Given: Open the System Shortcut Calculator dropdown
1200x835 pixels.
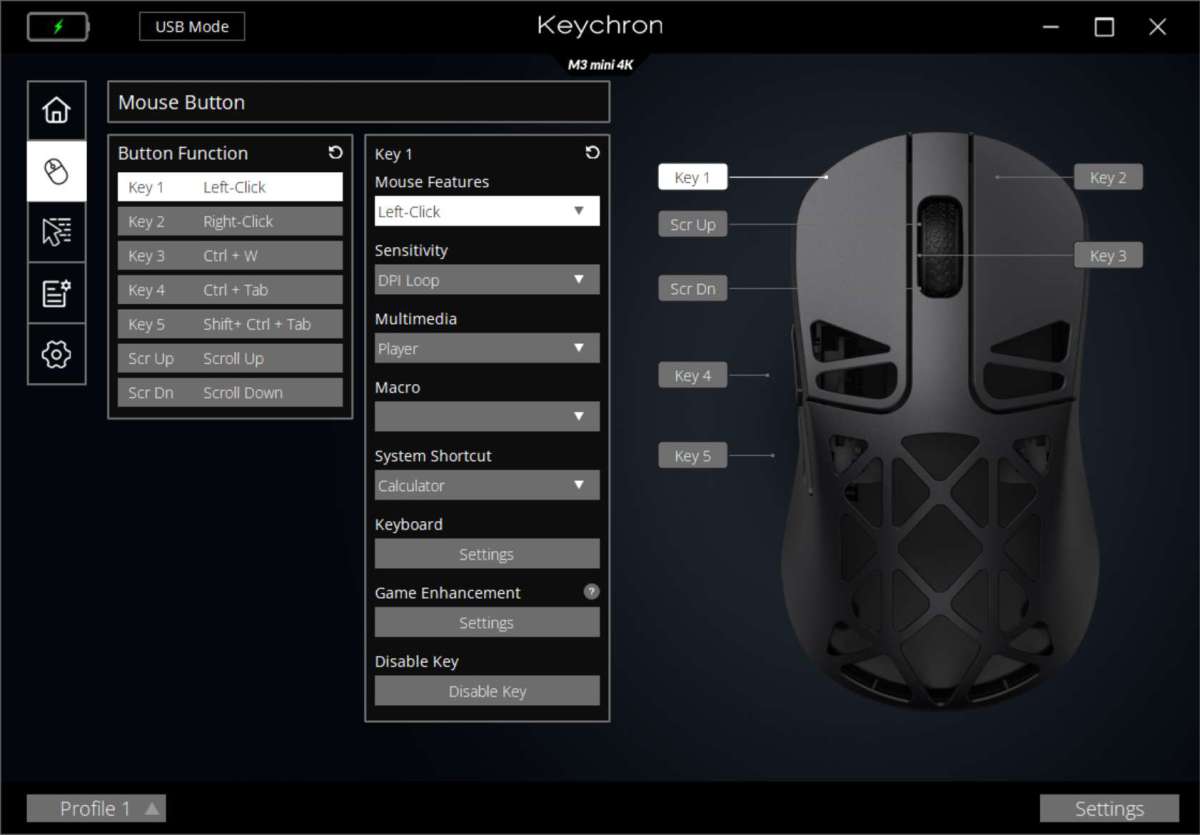Looking at the screenshot, I should click(x=487, y=485).
